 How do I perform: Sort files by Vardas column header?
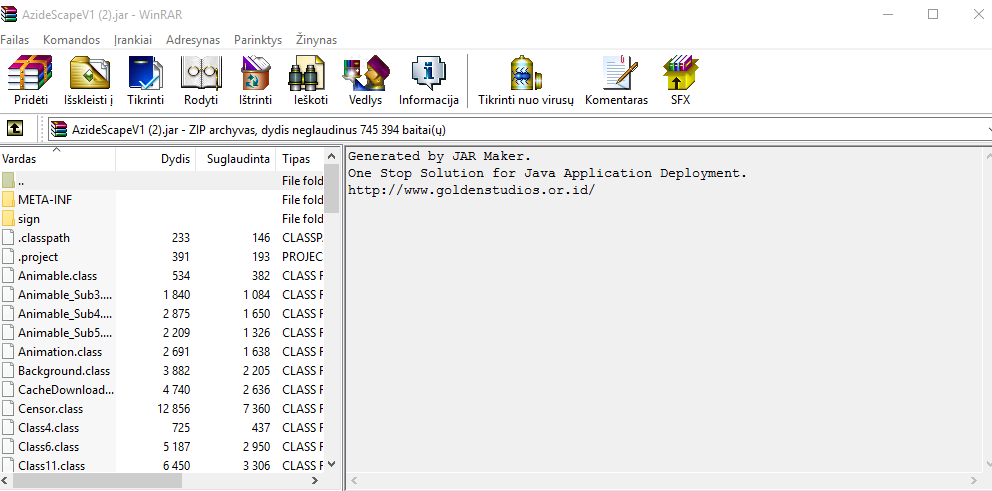(58, 159)
